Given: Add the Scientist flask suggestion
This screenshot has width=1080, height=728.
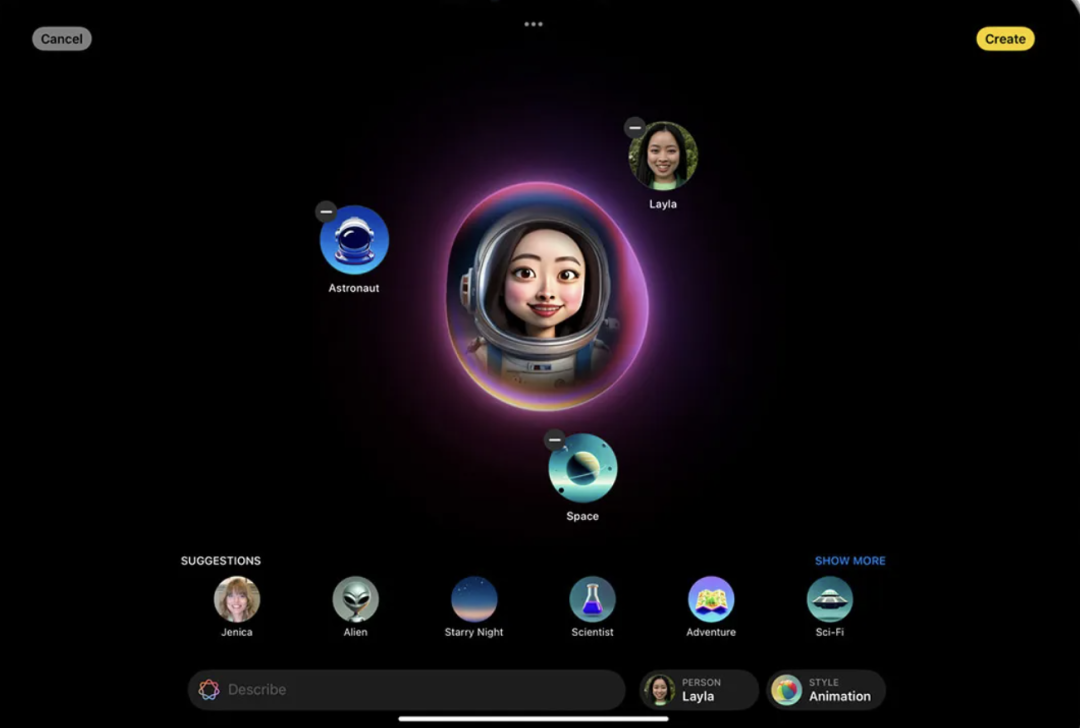Looking at the screenshot, I should [592, 599].
